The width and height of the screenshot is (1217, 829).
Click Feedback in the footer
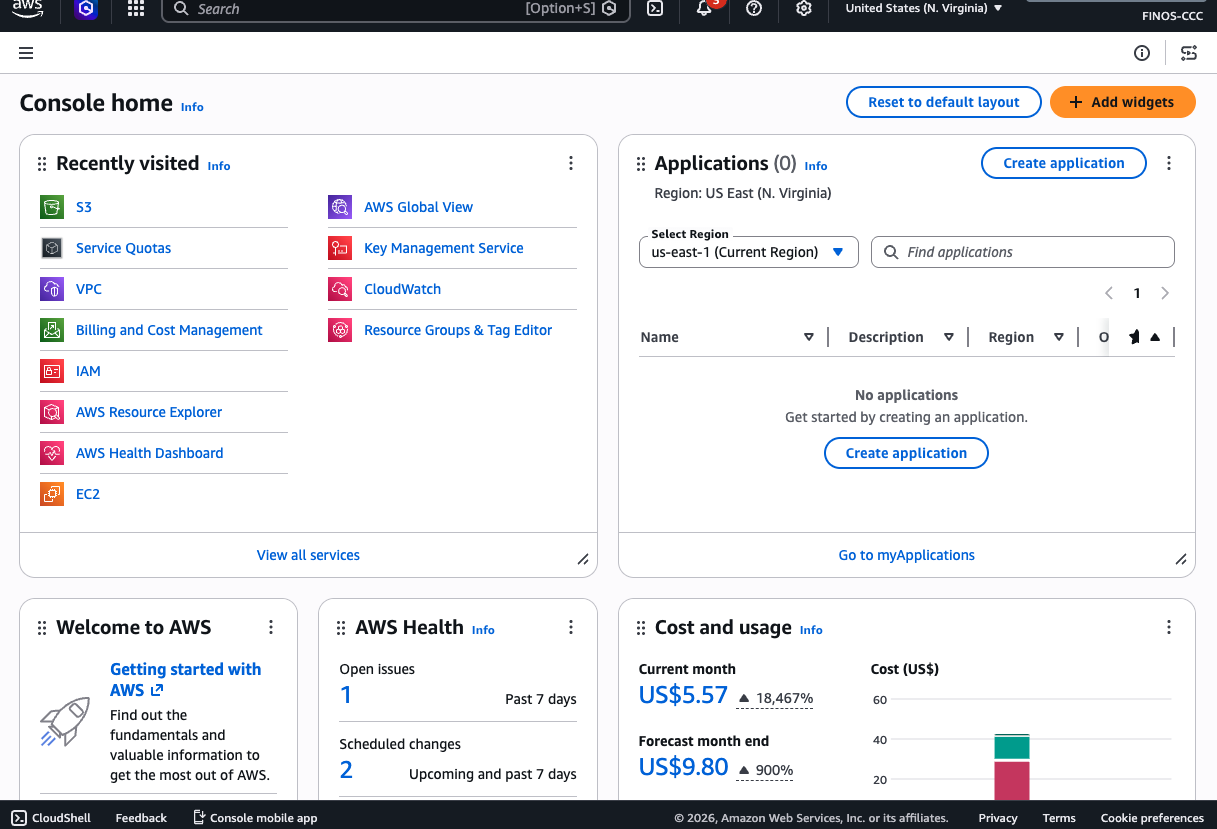click(x=141, y=818)
